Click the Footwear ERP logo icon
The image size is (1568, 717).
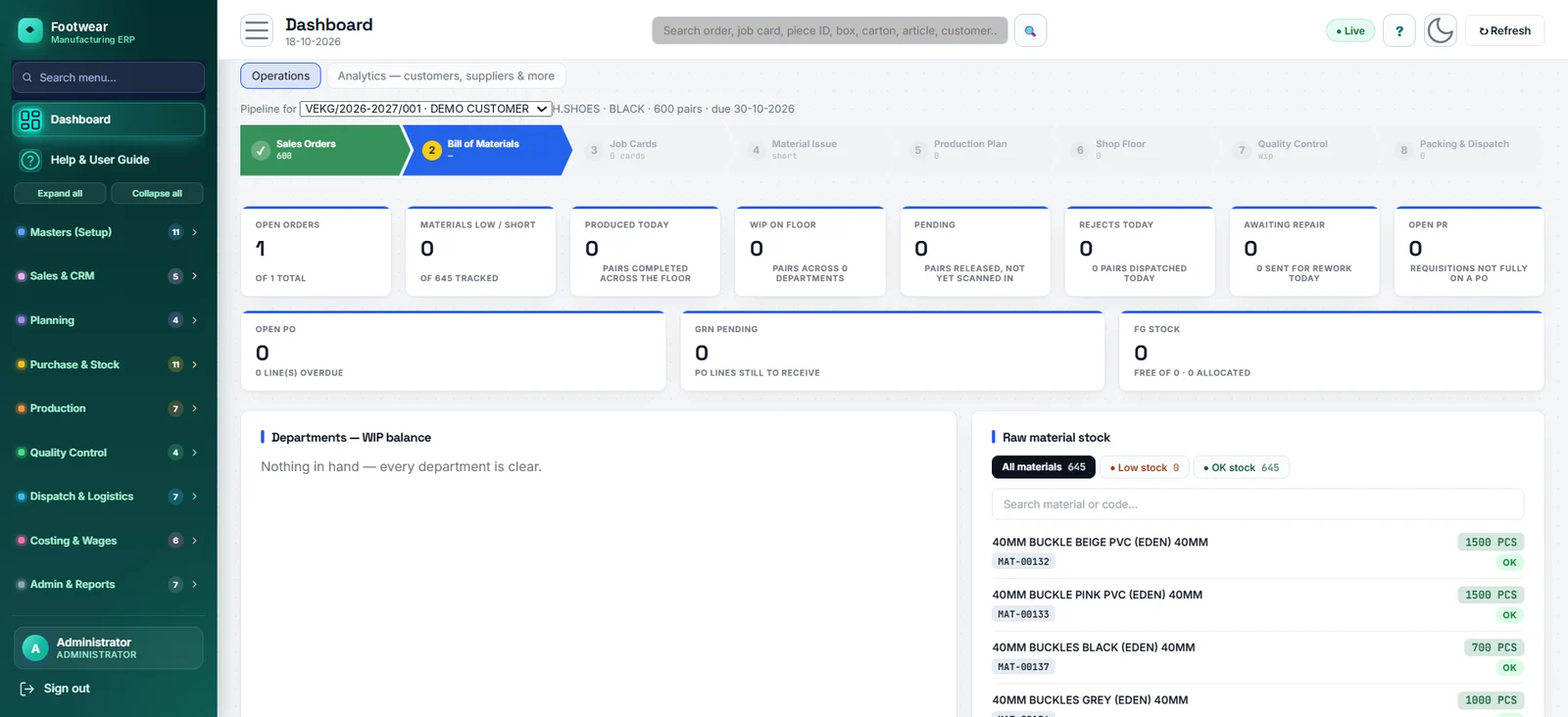[30, 31]
